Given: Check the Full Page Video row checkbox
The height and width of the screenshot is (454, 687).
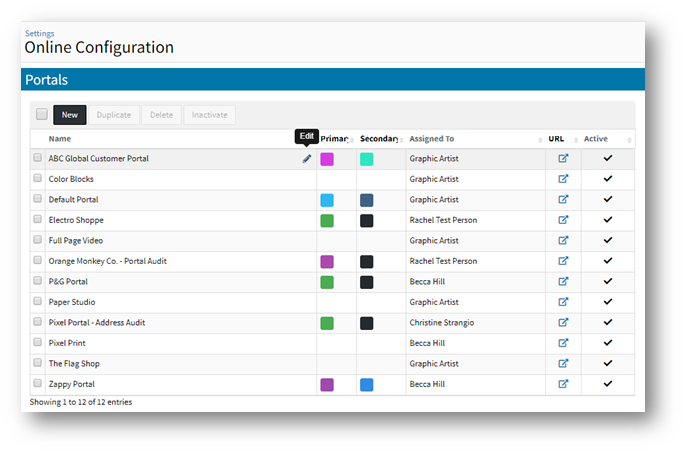Looking at the screenshot, I should [38, 239].
